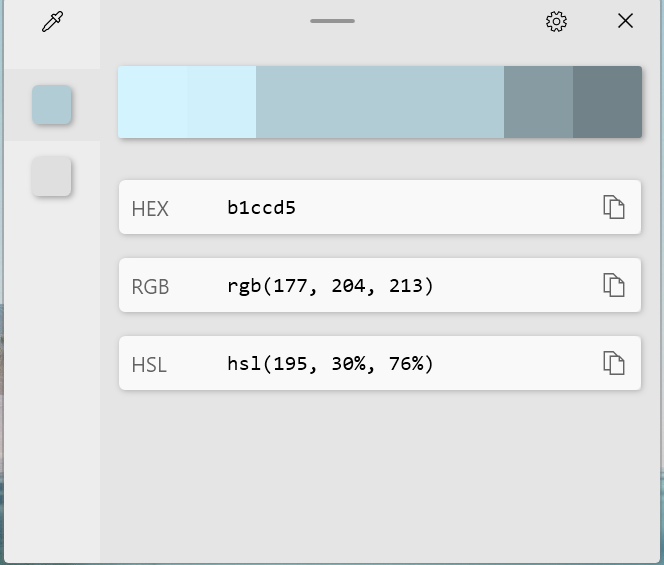Copy the HEX value b1ccd5

click(x=614, y=207)
